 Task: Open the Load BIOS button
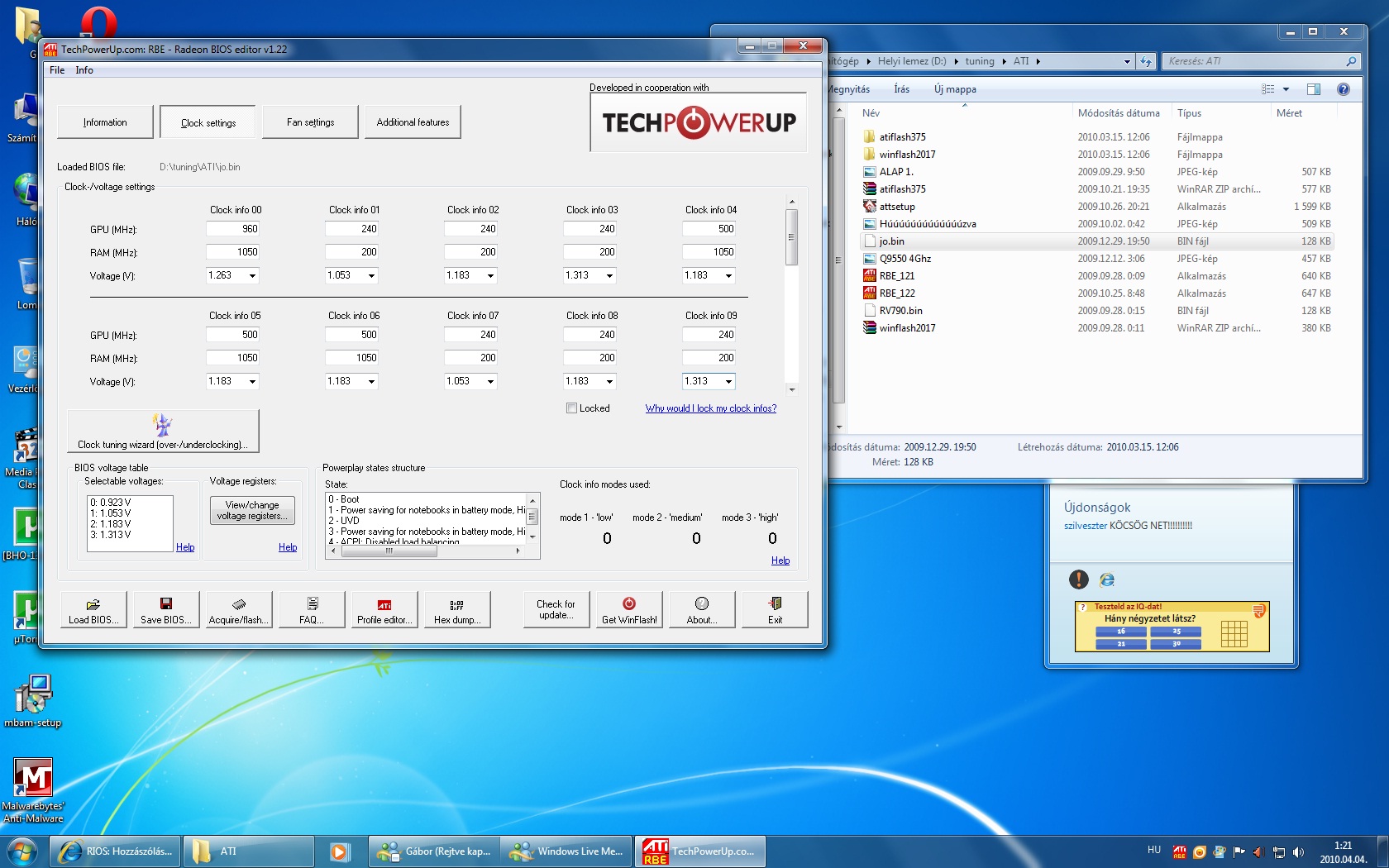(93, 610)
